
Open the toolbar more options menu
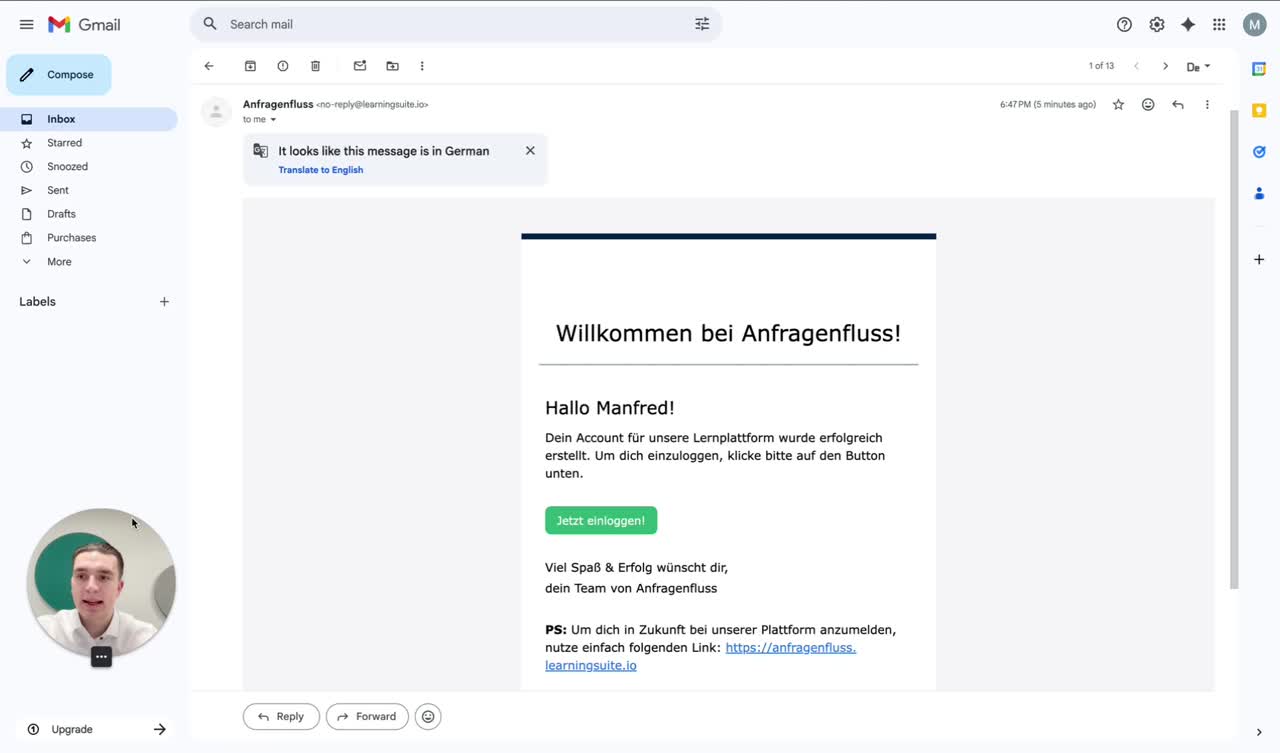(422, 66)
